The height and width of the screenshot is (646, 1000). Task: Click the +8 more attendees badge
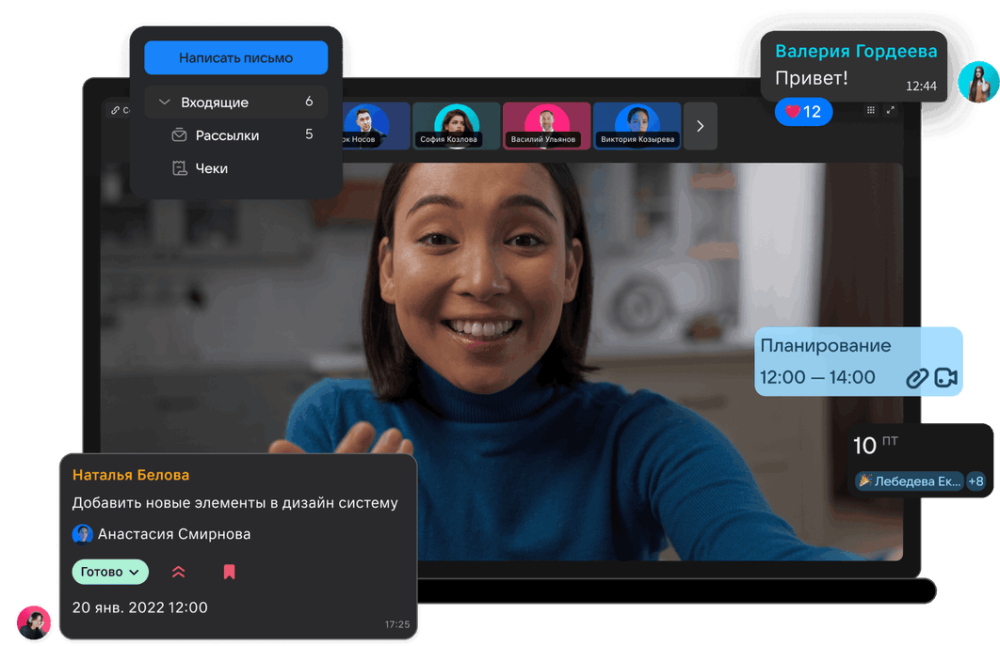tap(975, 481)
